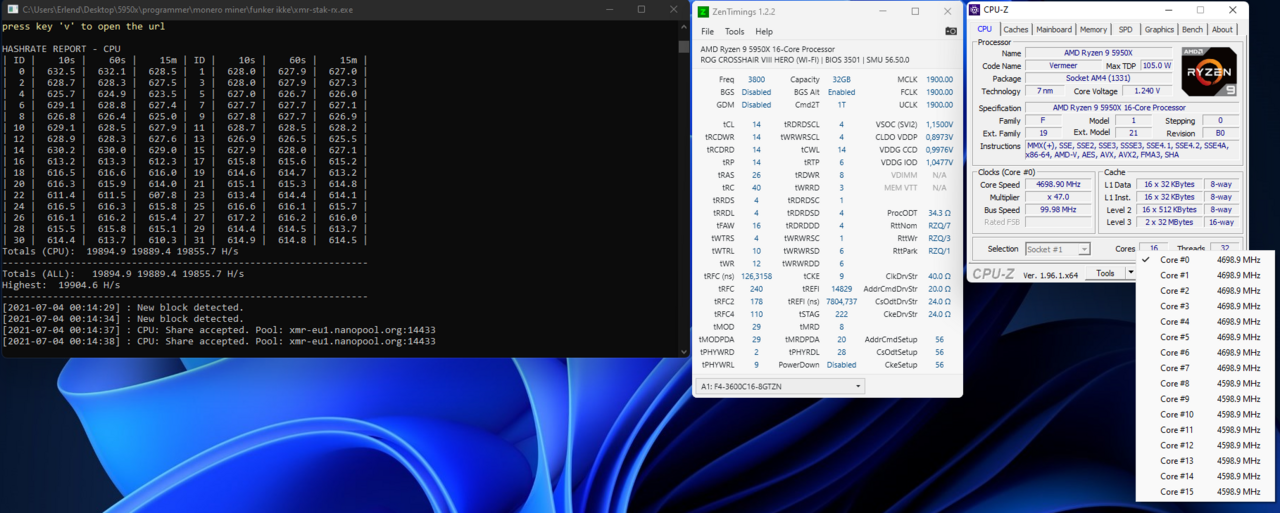This screenshot has width=1280, height=513.
Task: Click the AMD Ryzen 9 logo image
Action: coord(1209,72)
